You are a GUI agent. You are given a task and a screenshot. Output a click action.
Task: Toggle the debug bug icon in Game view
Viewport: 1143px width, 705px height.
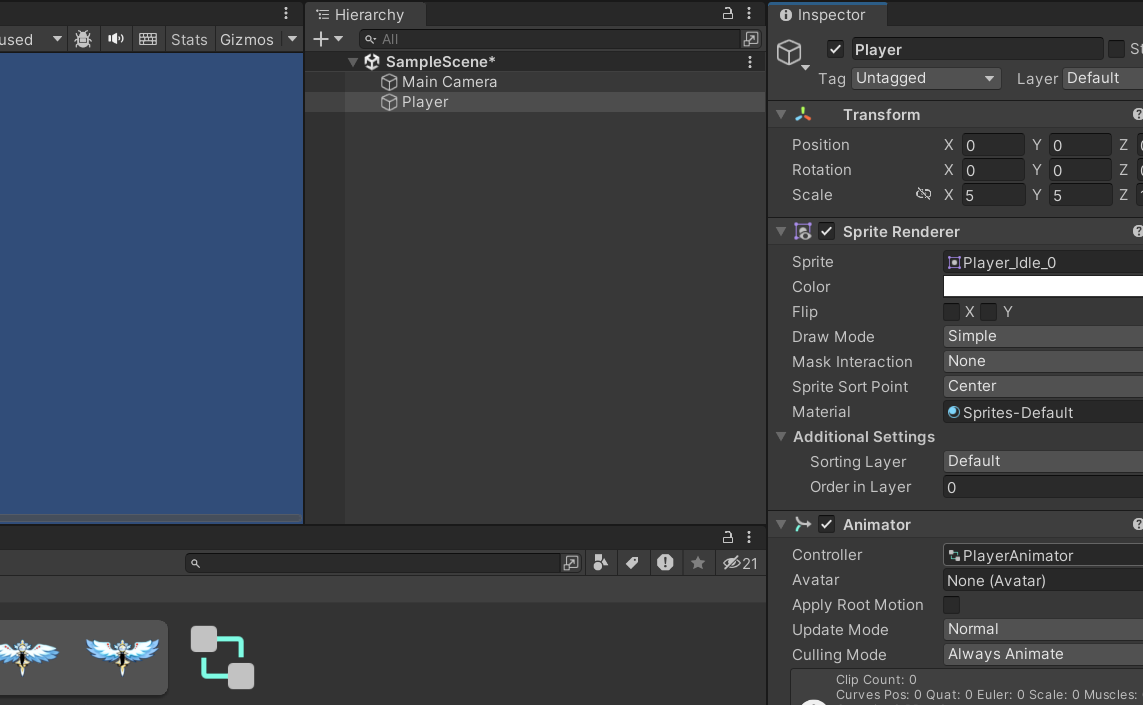[x=83, y=39]
